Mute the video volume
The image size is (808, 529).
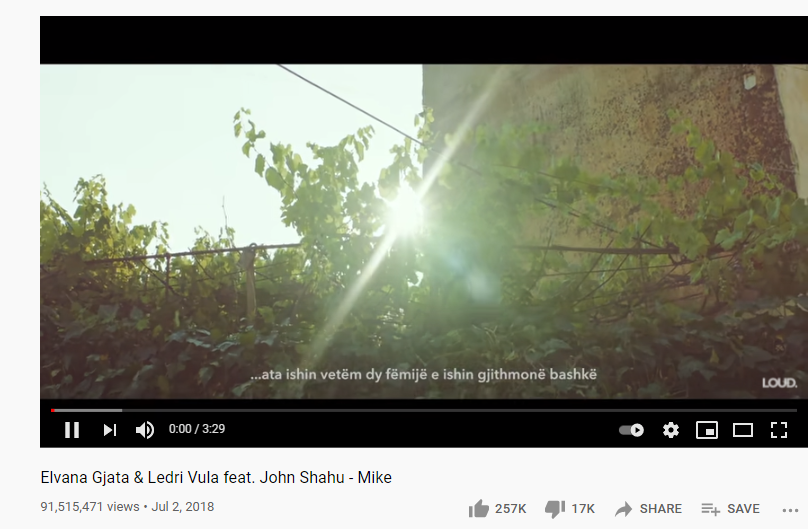click(145, 430)
